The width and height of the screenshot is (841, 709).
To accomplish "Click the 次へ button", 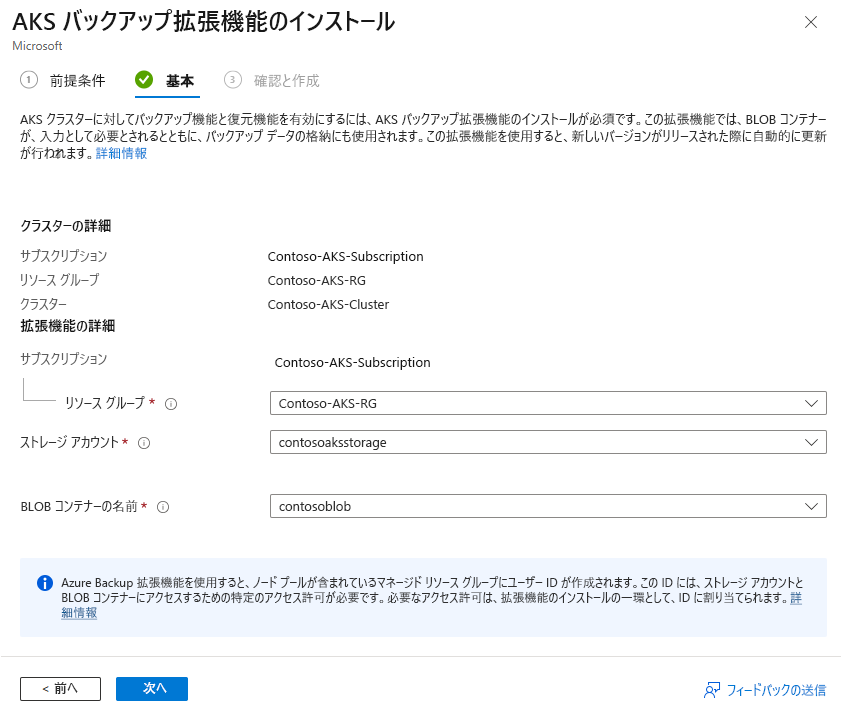I will point(152,689).
